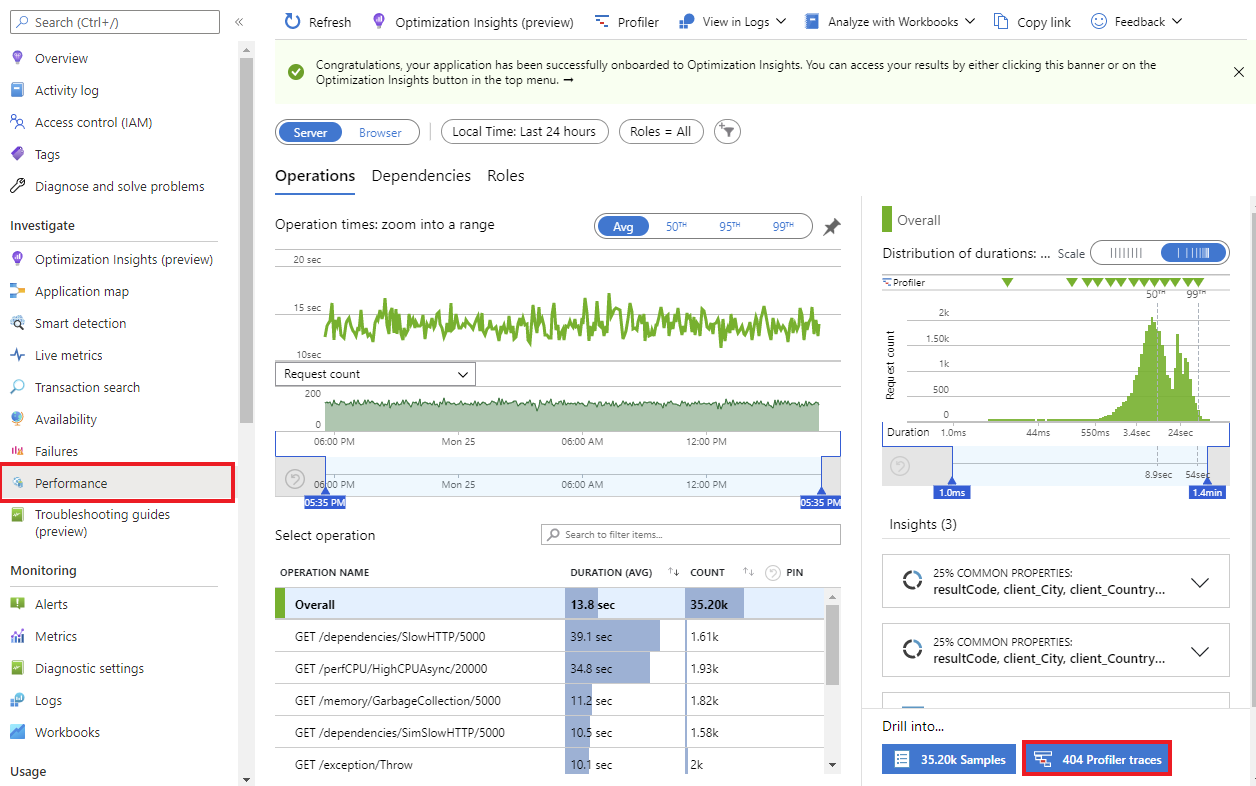Click the Refresh icon in the top toolbar
Image resolution: width=1256 pixels, height=786 pixels.
(317, 21)
